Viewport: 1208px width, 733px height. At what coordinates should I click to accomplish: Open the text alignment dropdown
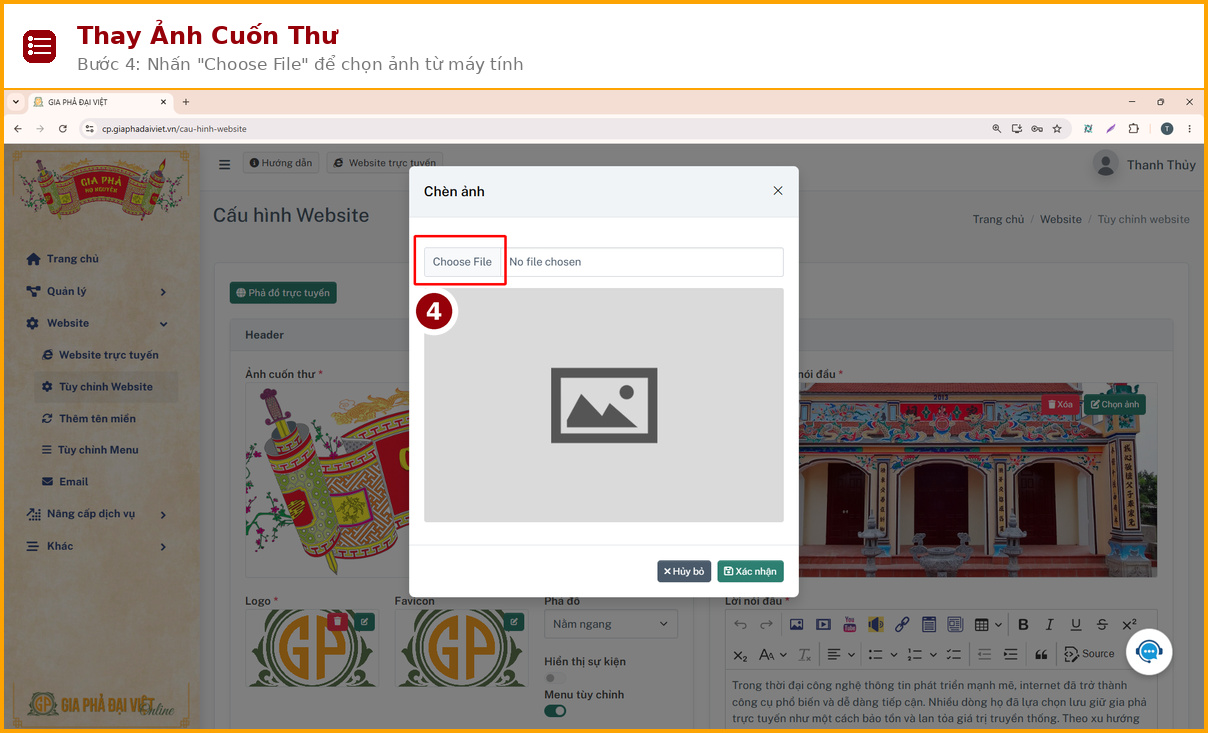click(841, 655)
